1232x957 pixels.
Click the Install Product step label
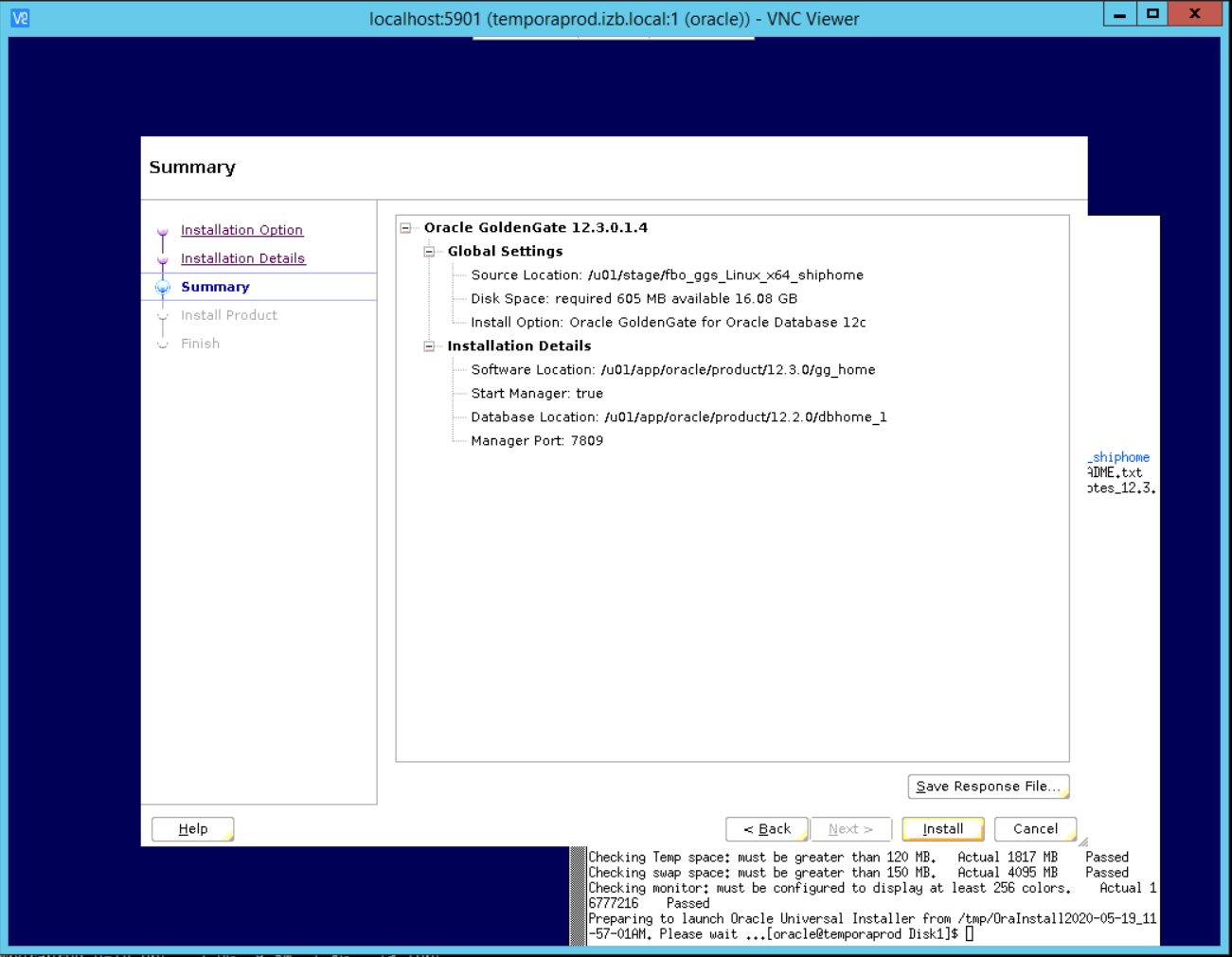(229, 315)
